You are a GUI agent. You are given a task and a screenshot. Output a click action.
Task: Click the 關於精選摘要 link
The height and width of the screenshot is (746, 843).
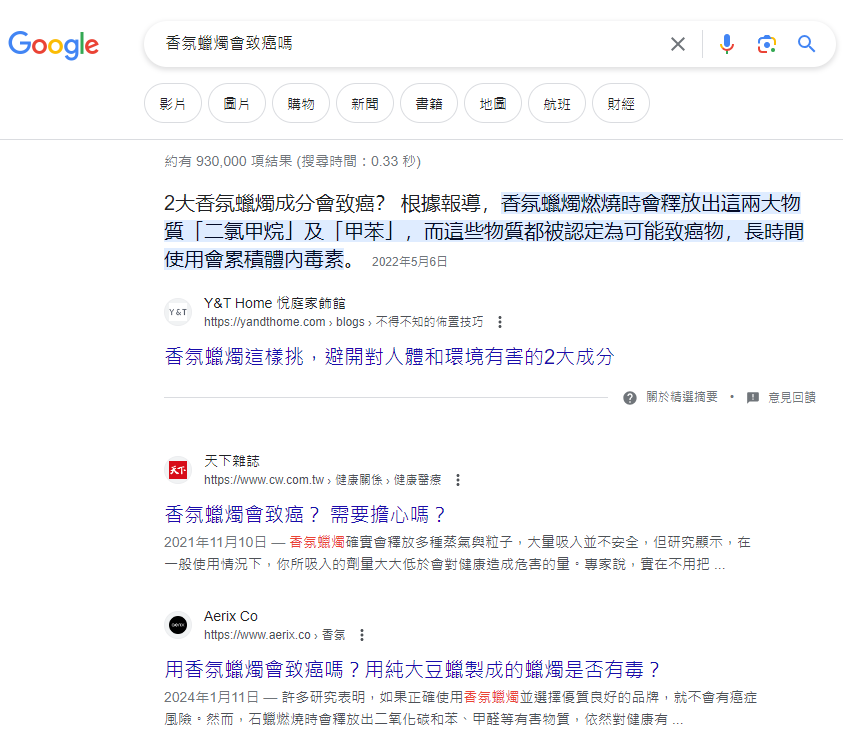(x=682, y=397)
